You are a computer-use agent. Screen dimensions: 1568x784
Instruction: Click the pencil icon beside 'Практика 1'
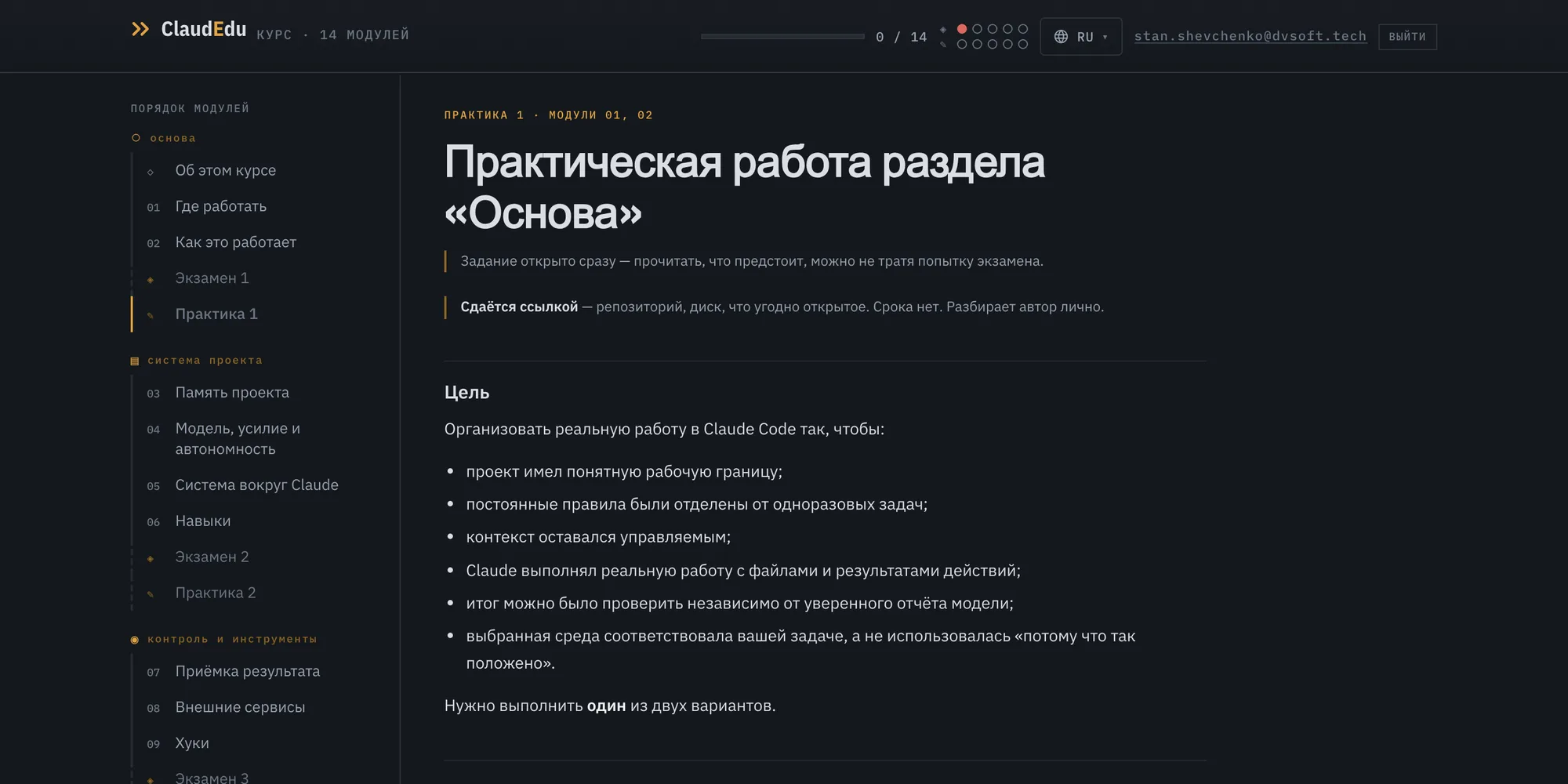coord(151,315)
